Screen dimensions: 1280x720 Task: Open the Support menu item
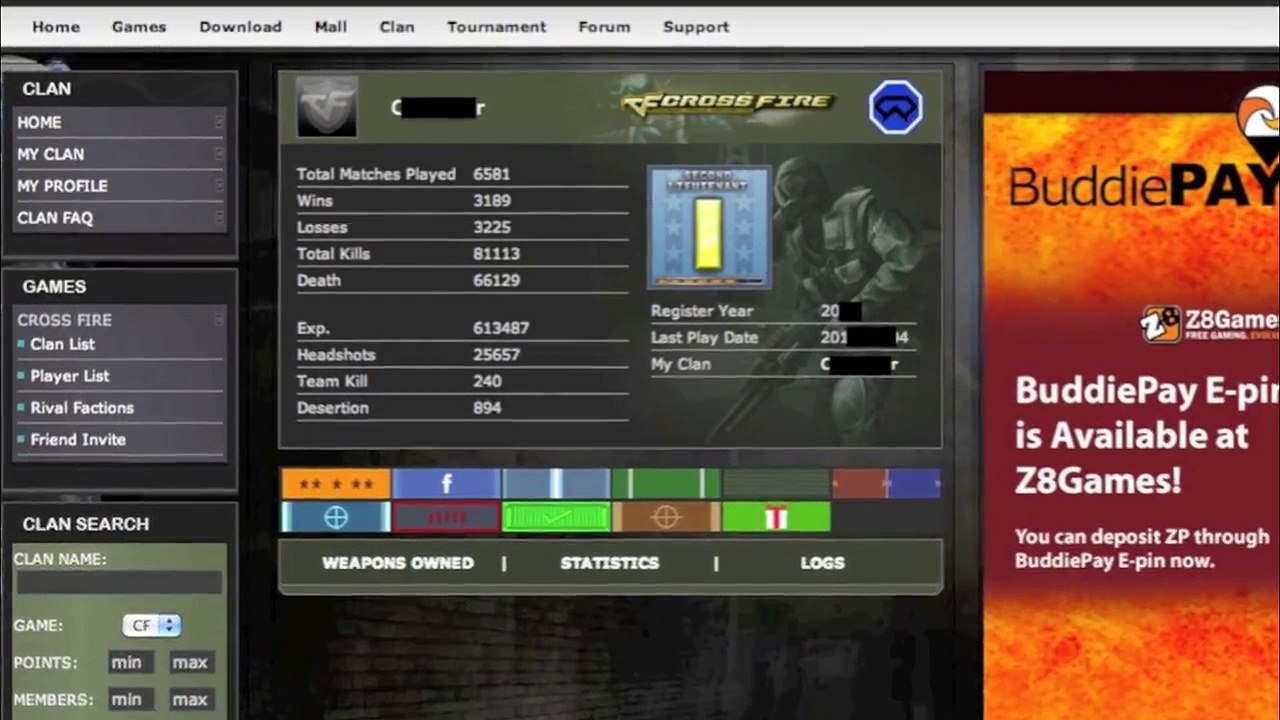696,27
